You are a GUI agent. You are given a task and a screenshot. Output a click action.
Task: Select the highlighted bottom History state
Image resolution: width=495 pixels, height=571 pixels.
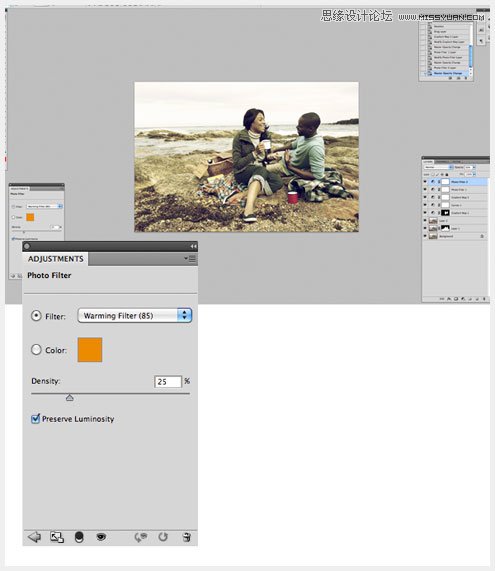447,73
